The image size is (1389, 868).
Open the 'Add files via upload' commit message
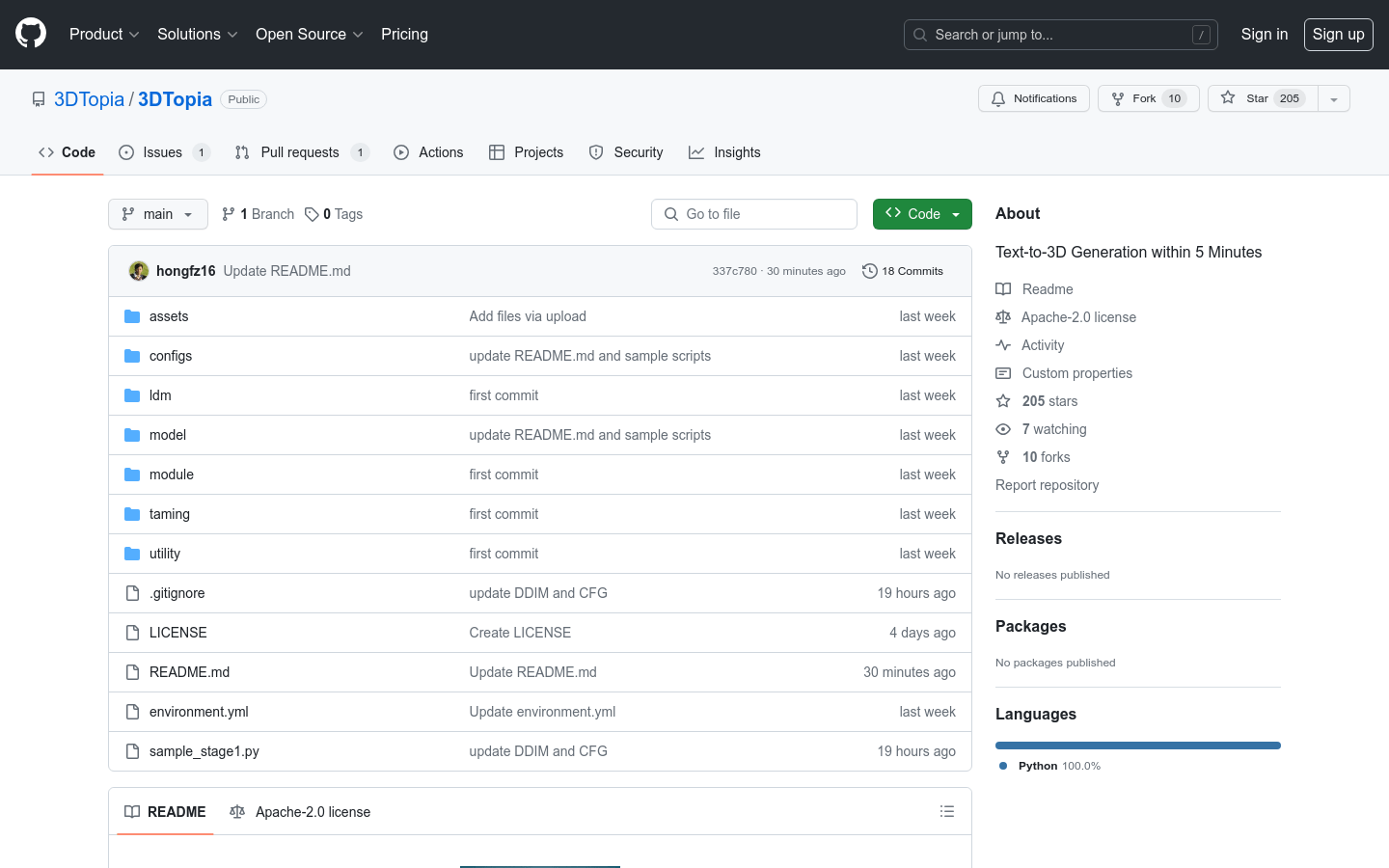(528, 316)
